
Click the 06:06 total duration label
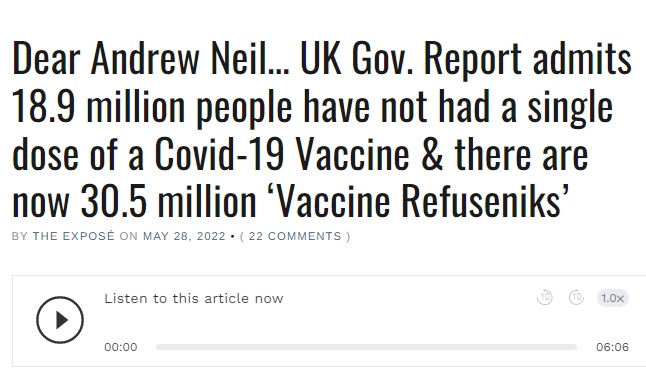pos(613,347)
